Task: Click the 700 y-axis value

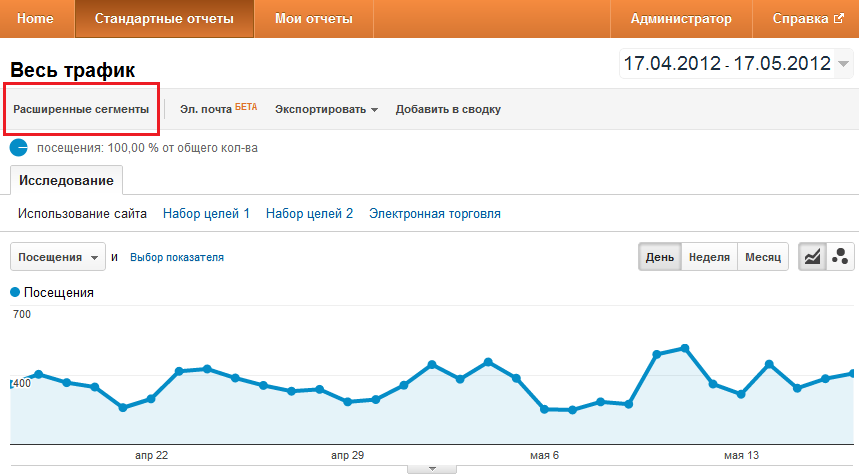Action: 22,314
